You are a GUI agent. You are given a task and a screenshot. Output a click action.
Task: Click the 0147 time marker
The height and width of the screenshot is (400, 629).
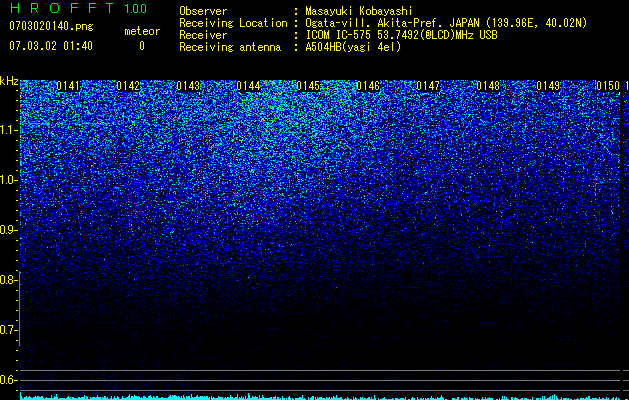click(x=428, y=86)
